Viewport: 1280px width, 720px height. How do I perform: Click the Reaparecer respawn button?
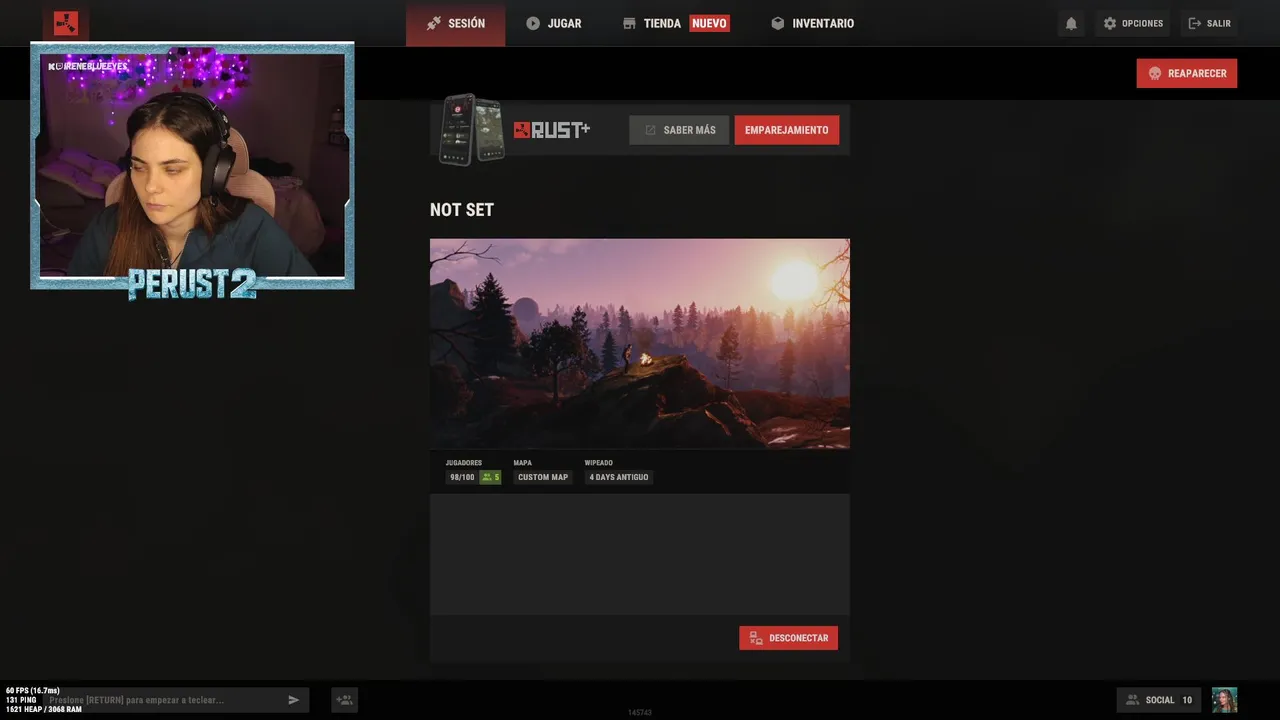tap(1186, 73)
